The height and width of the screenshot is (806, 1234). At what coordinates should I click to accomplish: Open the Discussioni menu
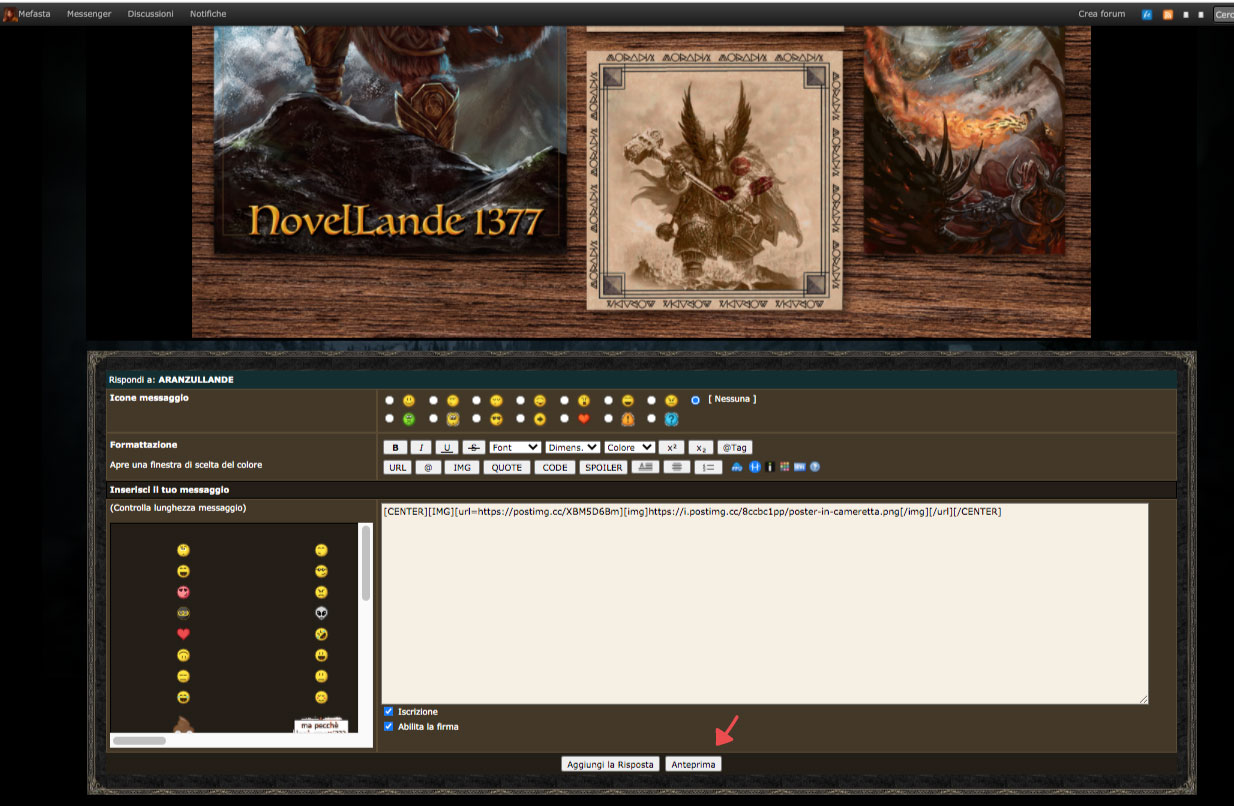click(150, 14)
